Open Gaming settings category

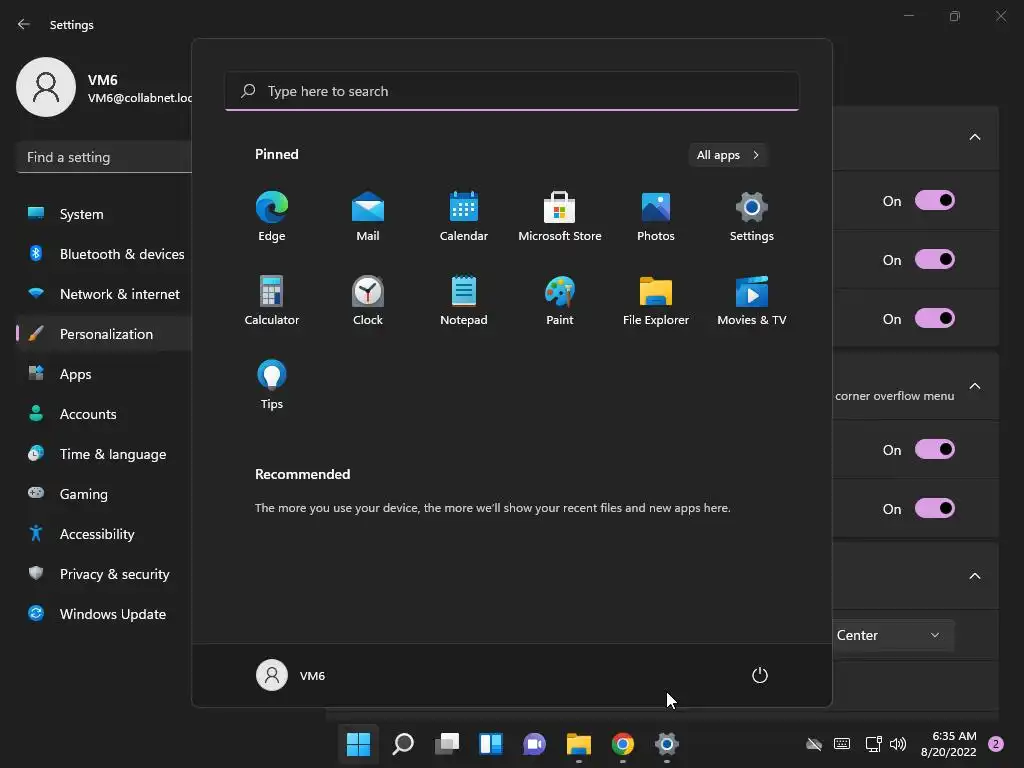pyautogui.click(x=104, y=494)
